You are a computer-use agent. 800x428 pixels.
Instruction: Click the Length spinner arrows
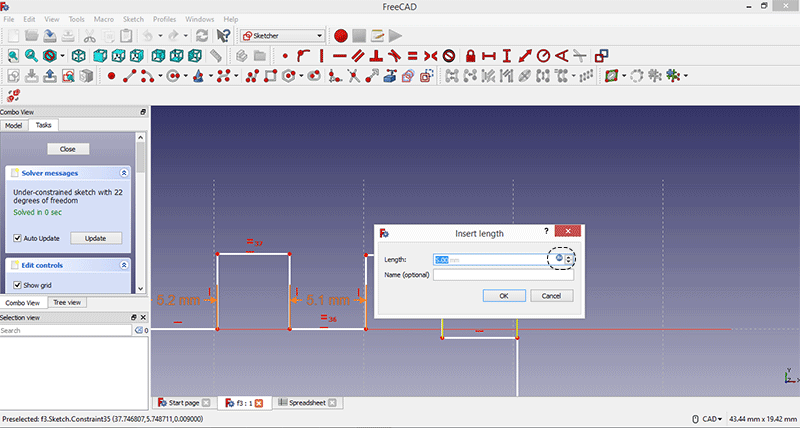tap(569, 259)
